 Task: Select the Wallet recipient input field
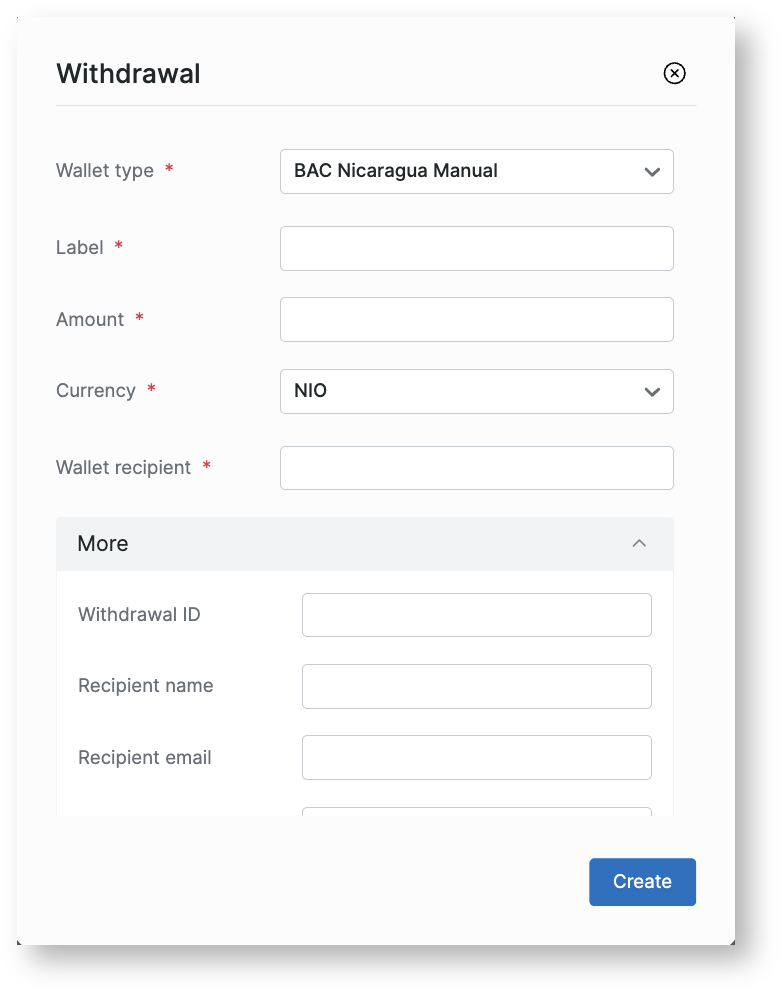pos(476,468)
